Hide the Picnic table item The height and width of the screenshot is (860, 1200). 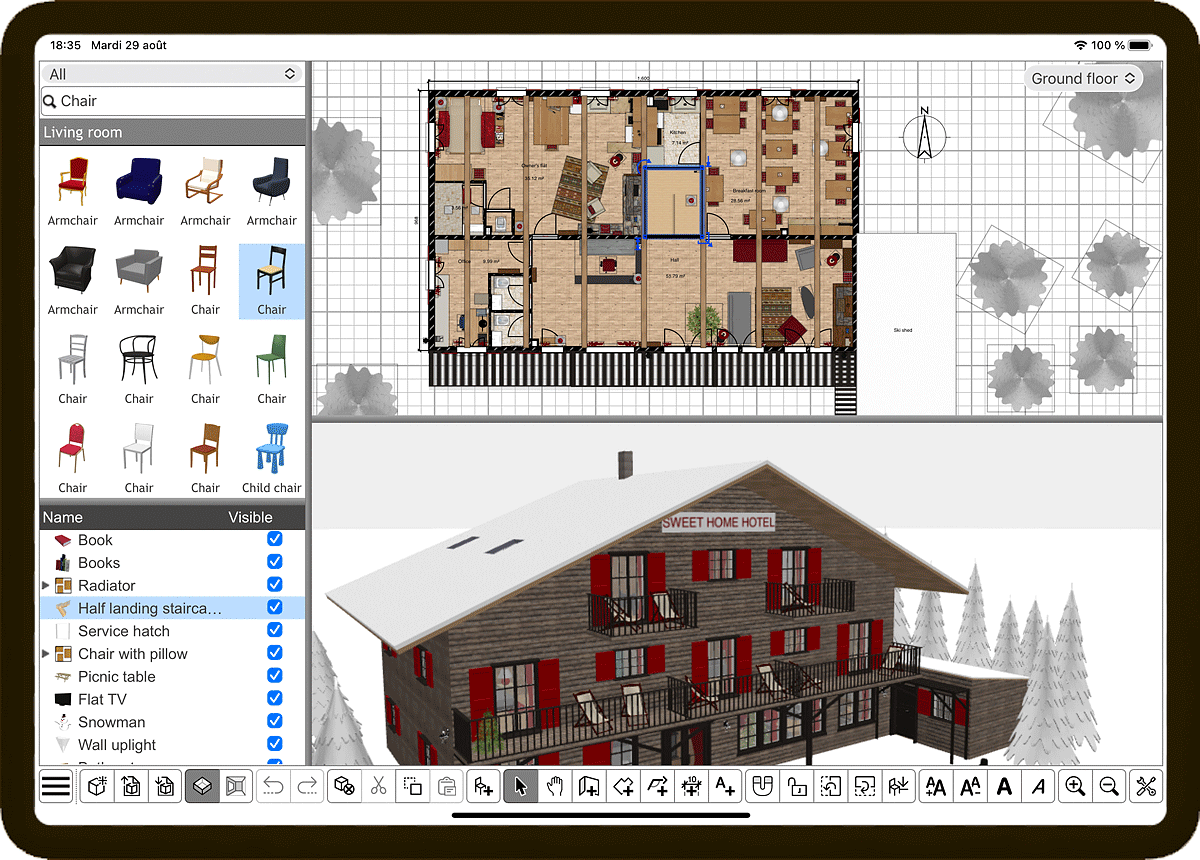click(x=275, y=676)
